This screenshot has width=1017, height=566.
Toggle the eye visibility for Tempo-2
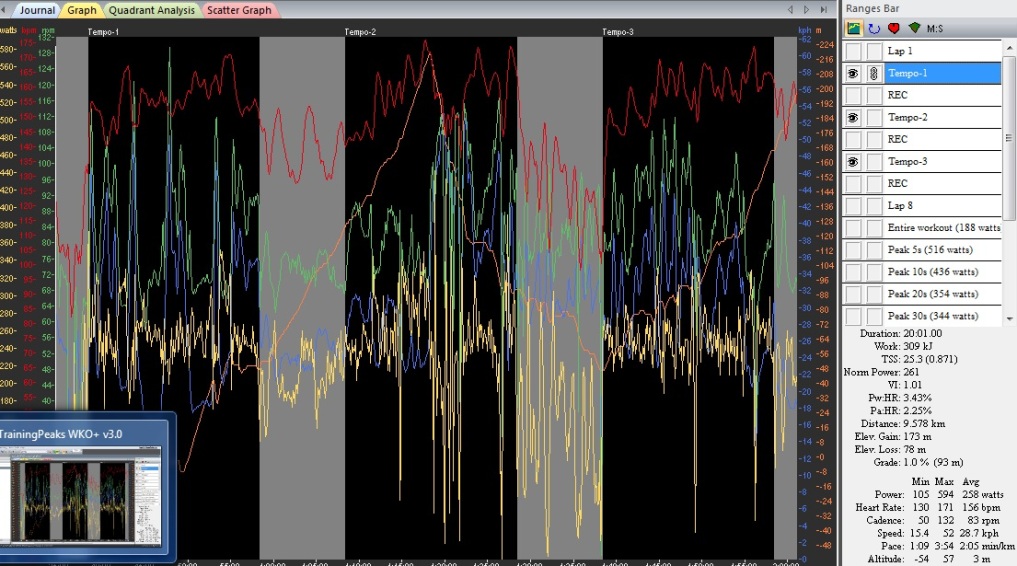(x=853, y=117)
